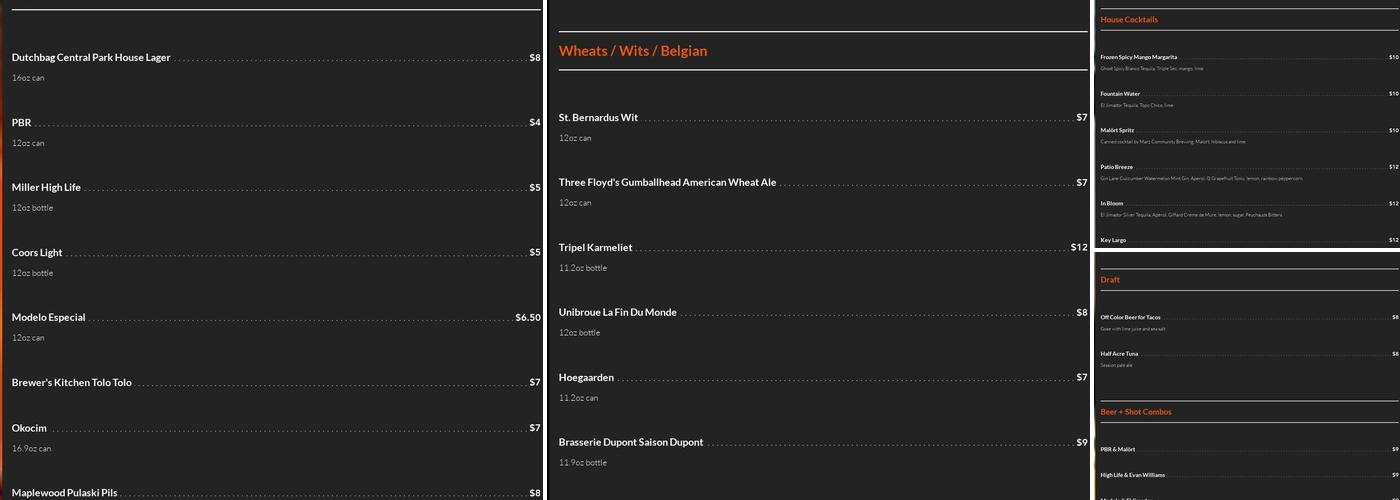Click the PBR beer name

click(22, 123)
